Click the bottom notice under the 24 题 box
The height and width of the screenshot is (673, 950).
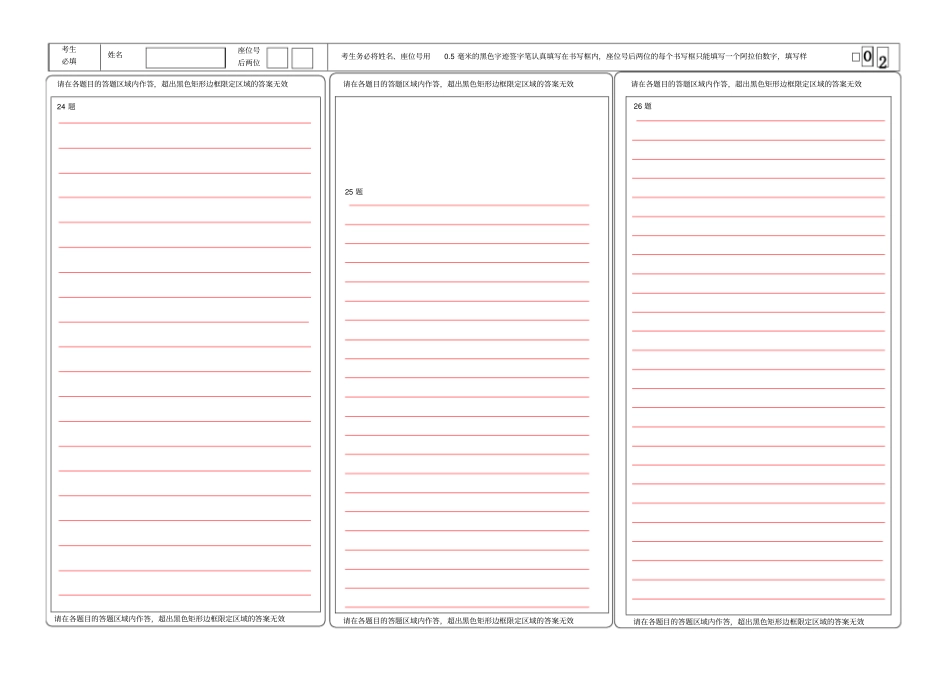pos(170,619)
